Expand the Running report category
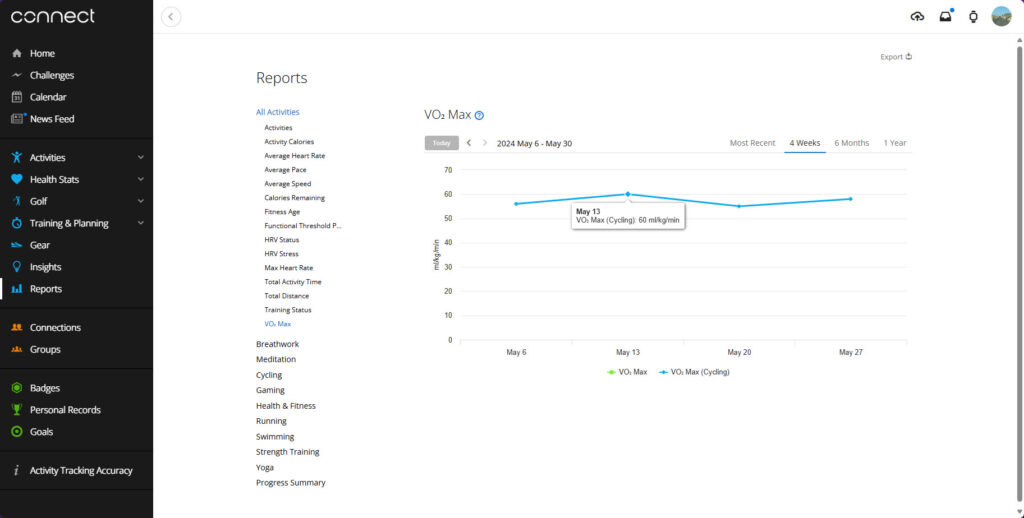Image resolution: width=1024 pixels, height=518 pixels. [x=271, y=421]
